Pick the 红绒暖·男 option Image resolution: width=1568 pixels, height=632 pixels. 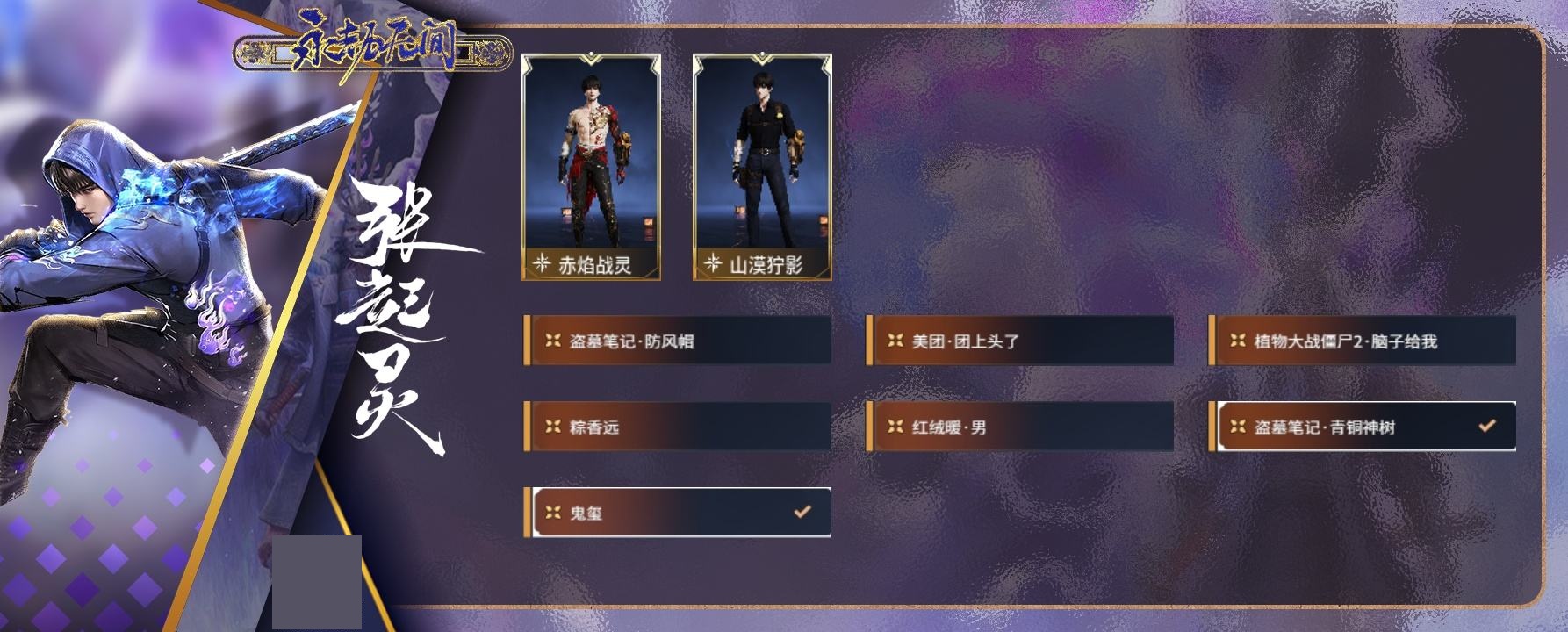(1019, 427)
